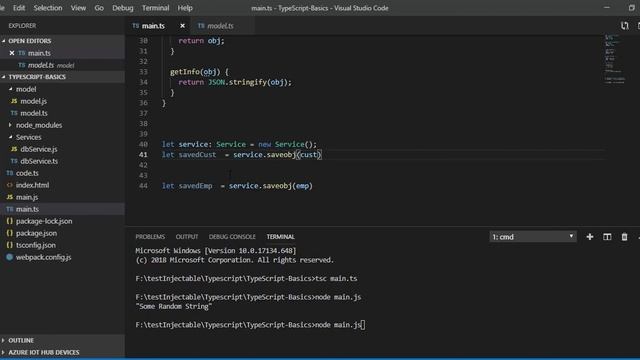Split the terminal pane
Viewport: 640px width, 360px height.
coord(607,237)
